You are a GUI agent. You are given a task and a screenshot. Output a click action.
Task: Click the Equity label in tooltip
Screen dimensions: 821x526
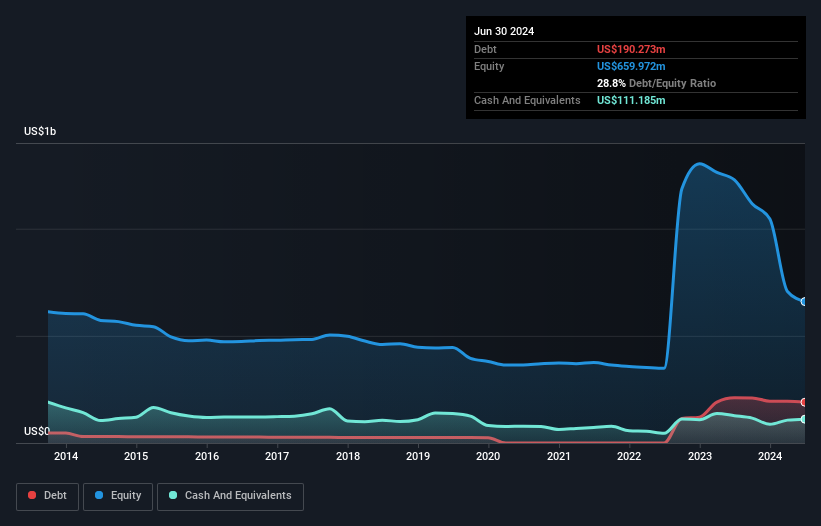[x=489, y=66]
